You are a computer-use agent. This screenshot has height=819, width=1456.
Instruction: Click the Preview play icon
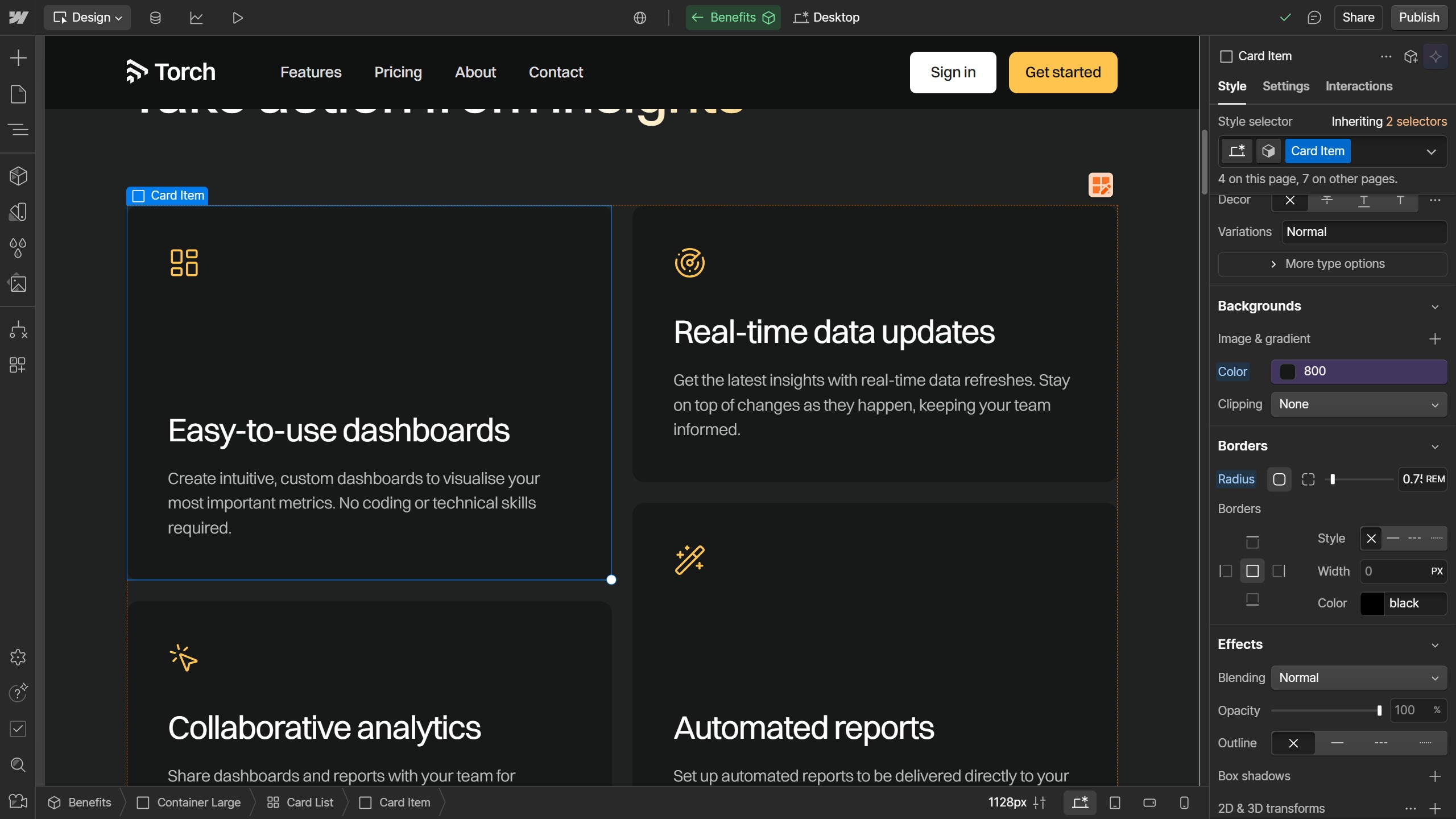tap(238, 18)
